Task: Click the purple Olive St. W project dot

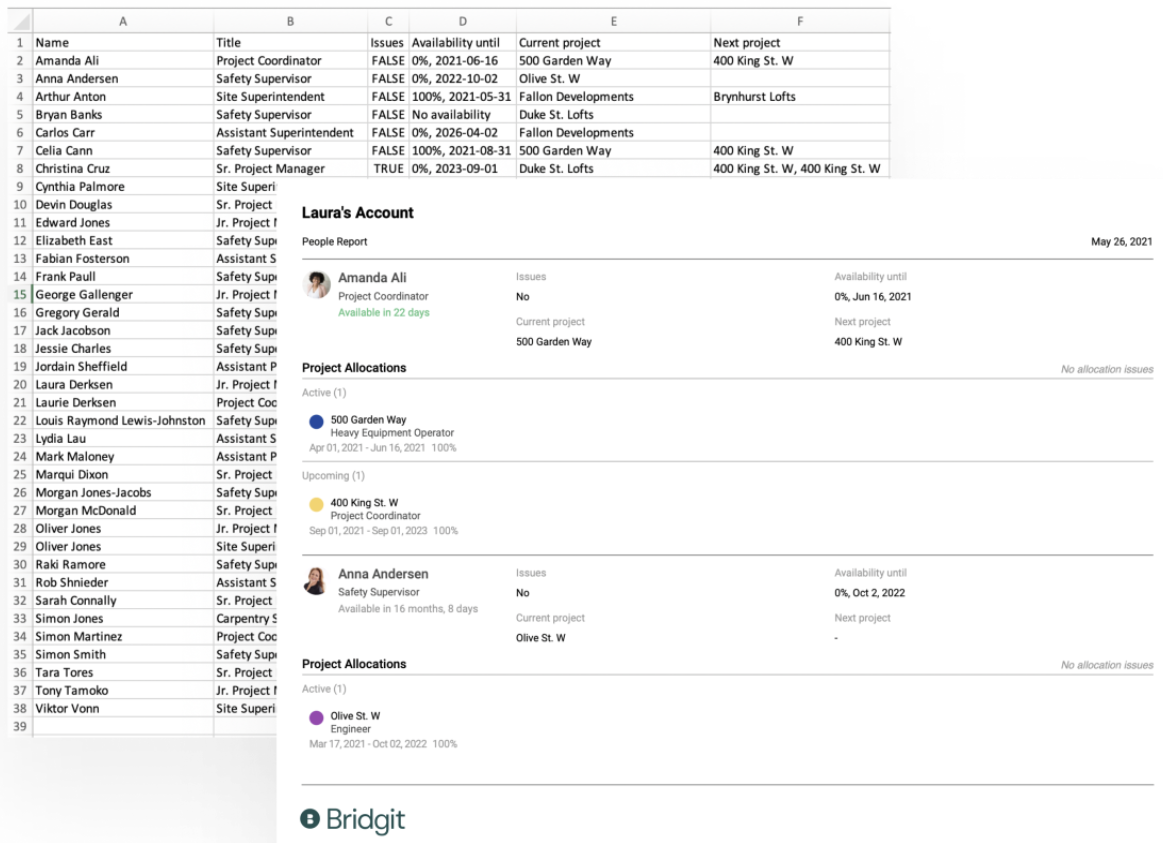Action: [316, 718]
